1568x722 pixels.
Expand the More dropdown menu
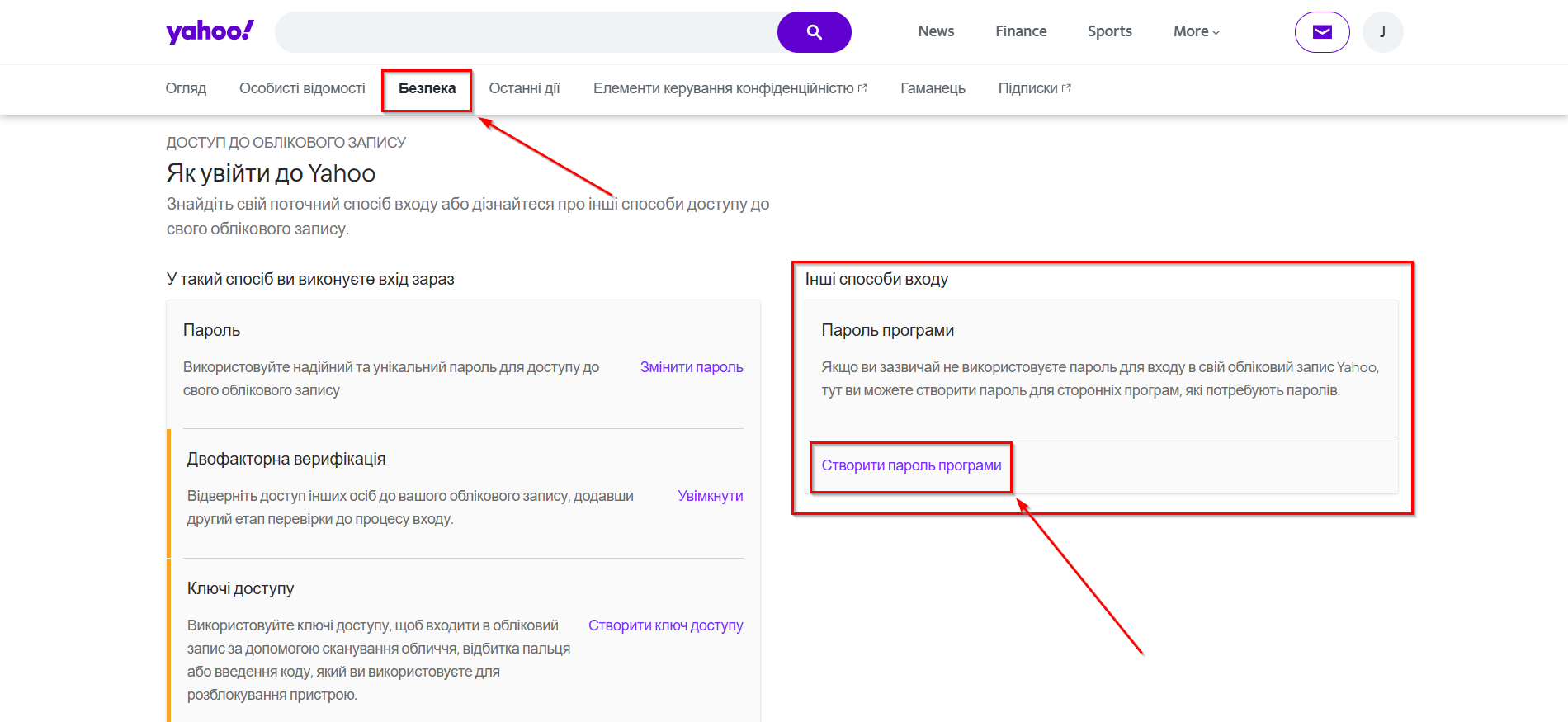click(1196, 31)
